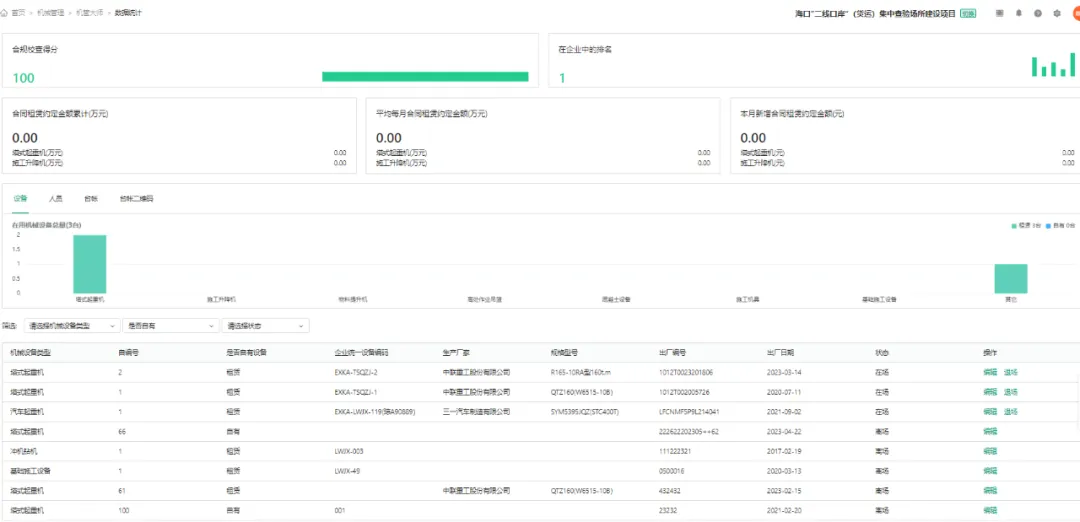Click date cell 2017-02-19
1080x522 pixels.
pos(784,451)
